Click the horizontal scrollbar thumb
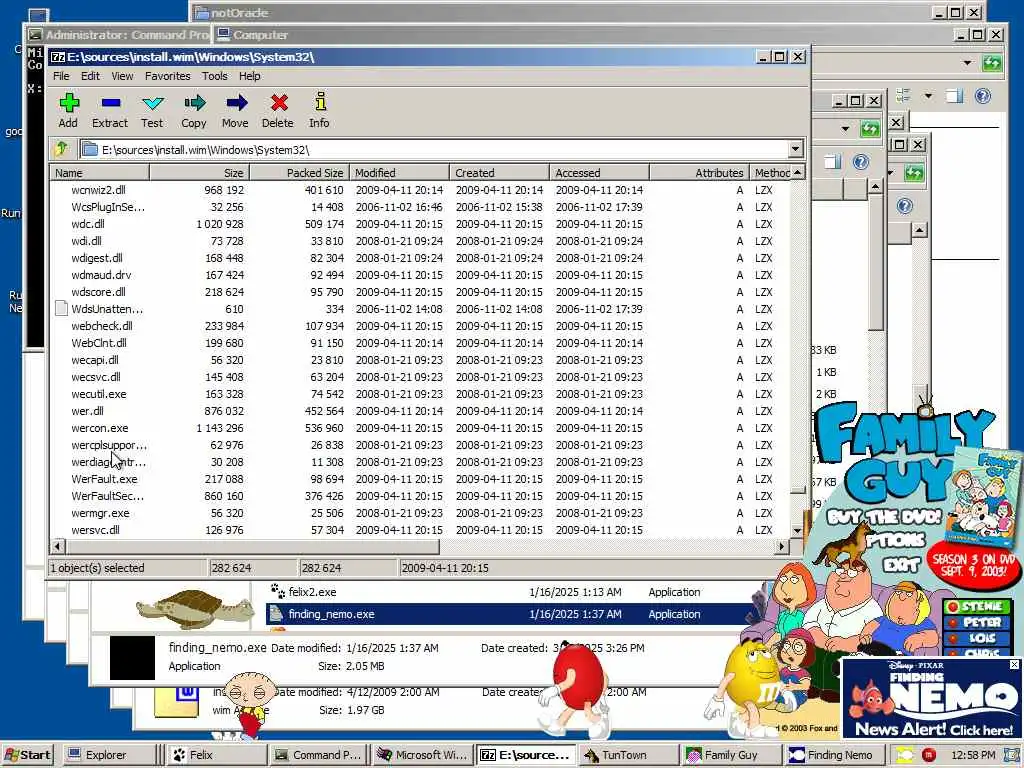 [x=252, y=546]
